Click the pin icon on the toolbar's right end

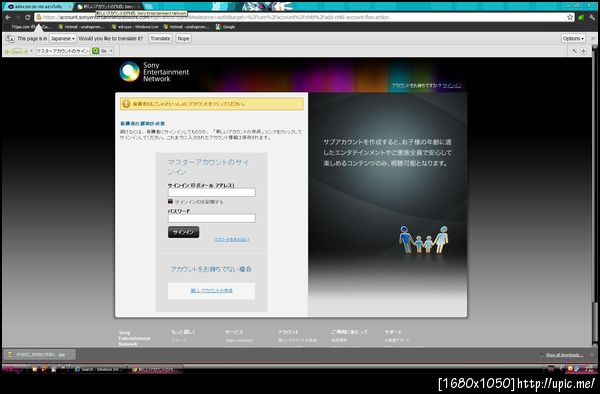pos(575,51)
